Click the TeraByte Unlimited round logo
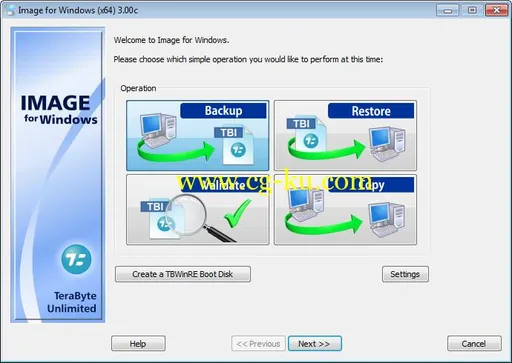The image size is (512, 363). (x=76, y=259)
